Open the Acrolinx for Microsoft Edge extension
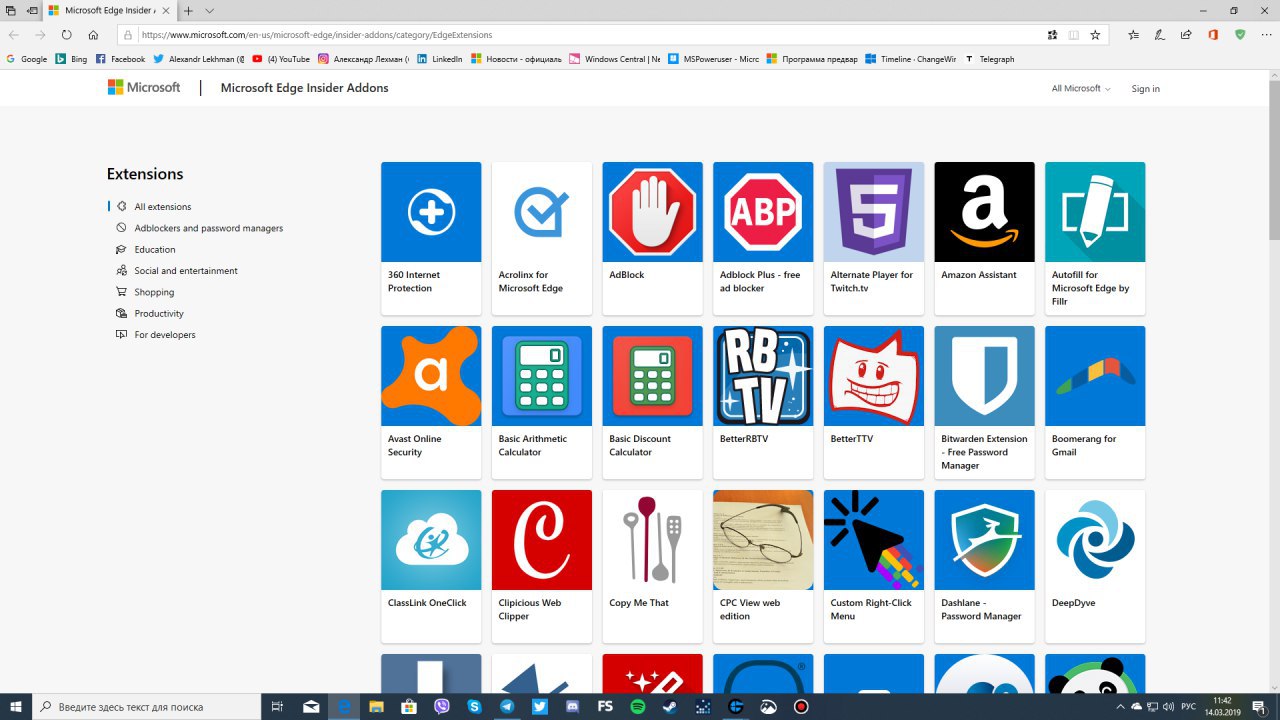 tap(542, 238)
